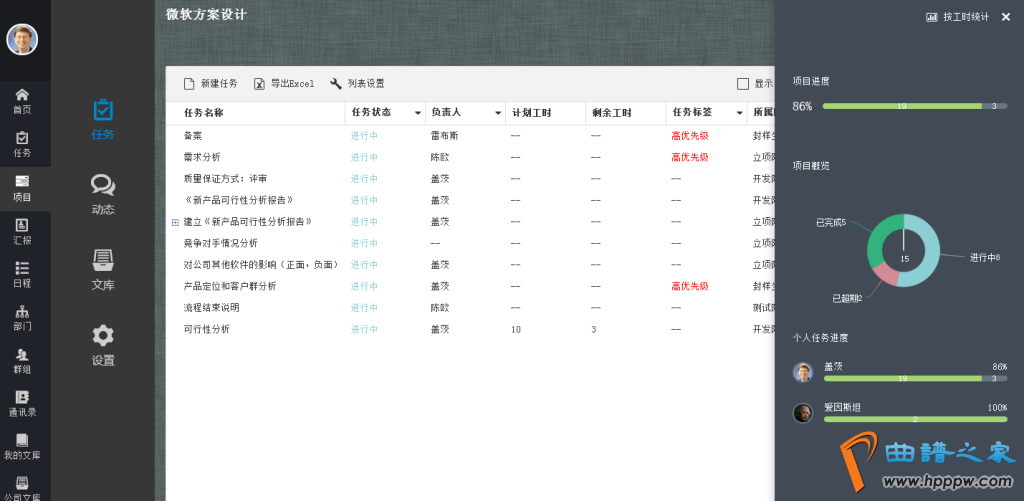1024x501 pixels.
Task: Tick the 显示 checkbox above task table
Action: pos(742,84)
